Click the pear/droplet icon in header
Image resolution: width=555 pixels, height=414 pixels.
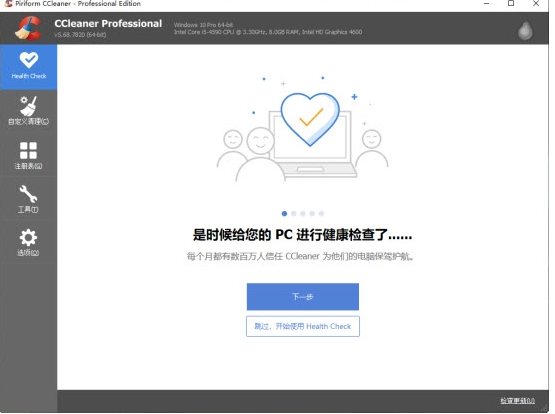point(525,29)
